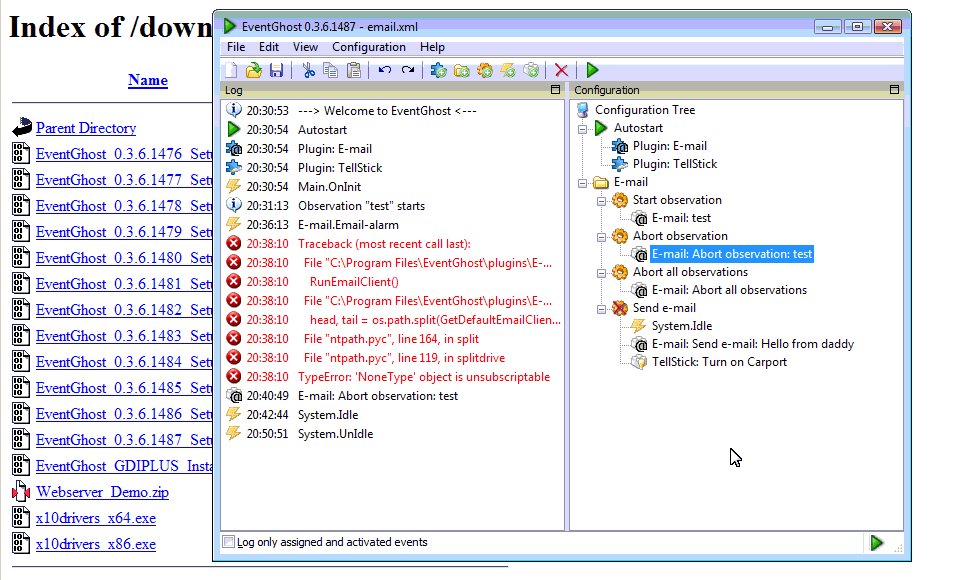Toggle Log only assigned and activated events

tap(229, 542)
